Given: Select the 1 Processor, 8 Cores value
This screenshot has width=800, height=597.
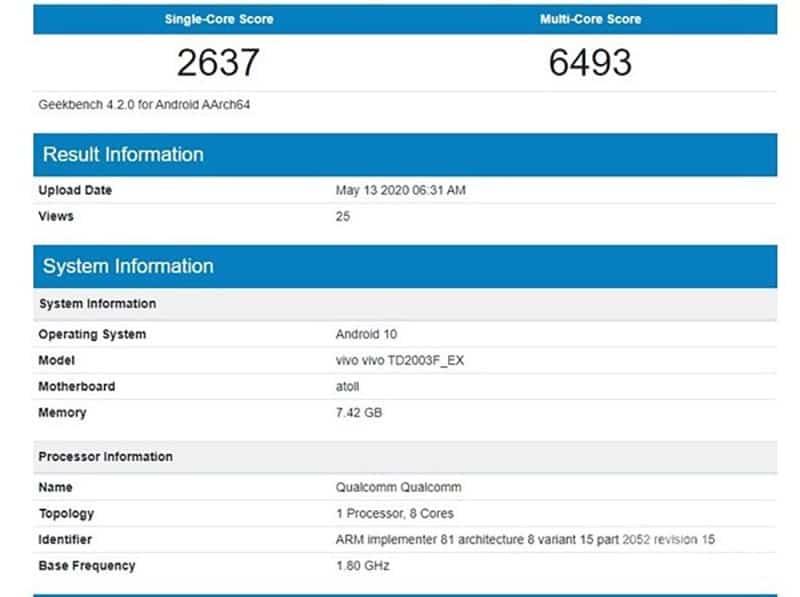Looking at the screenshot, I should (x=395, y=513).
